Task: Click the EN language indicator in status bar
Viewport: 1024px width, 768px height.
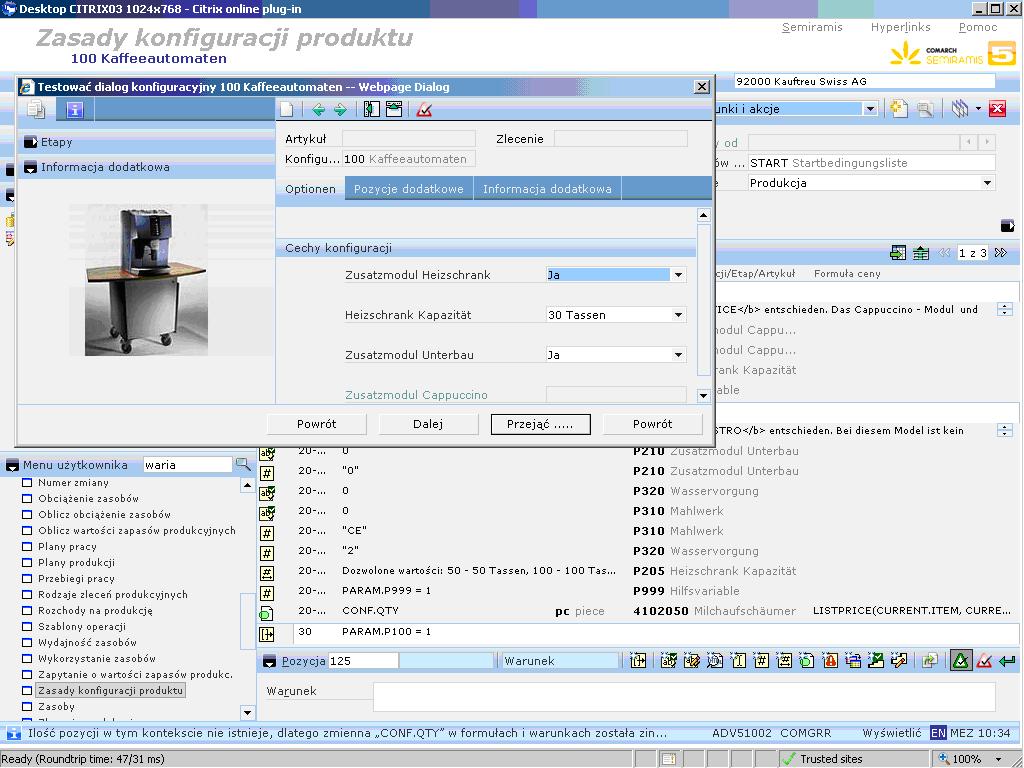Action: [938, 733]
